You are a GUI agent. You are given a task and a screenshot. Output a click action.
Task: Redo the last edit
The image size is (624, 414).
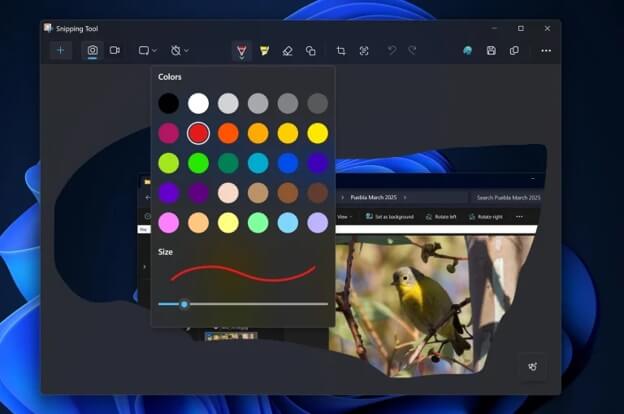pos(412,50)
